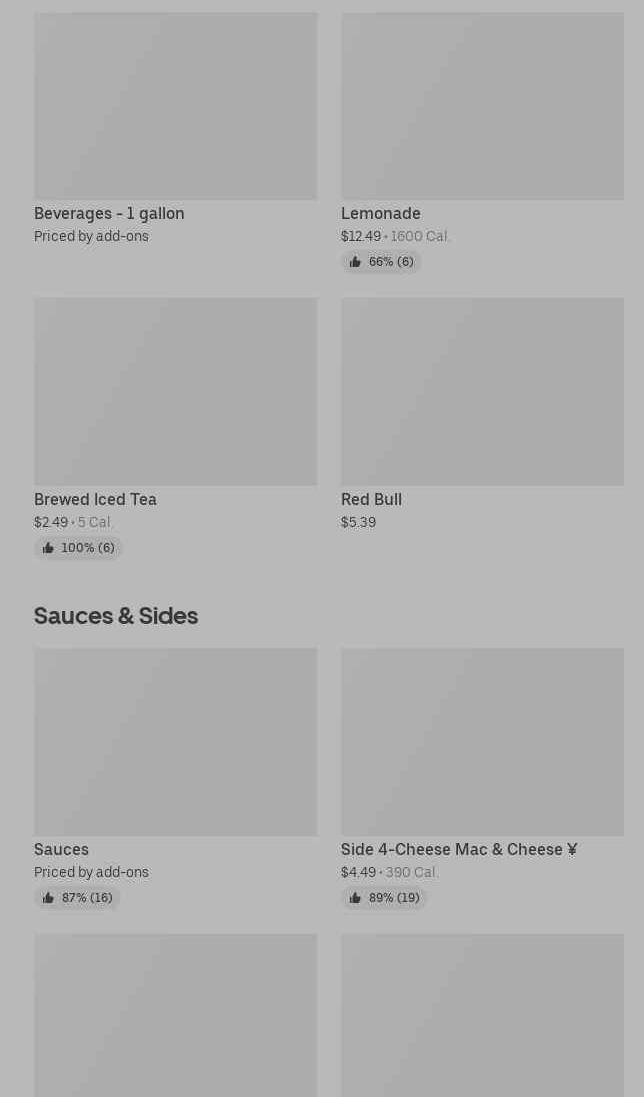Click "Priced by add-ons" under Beverages

(91, 236)
